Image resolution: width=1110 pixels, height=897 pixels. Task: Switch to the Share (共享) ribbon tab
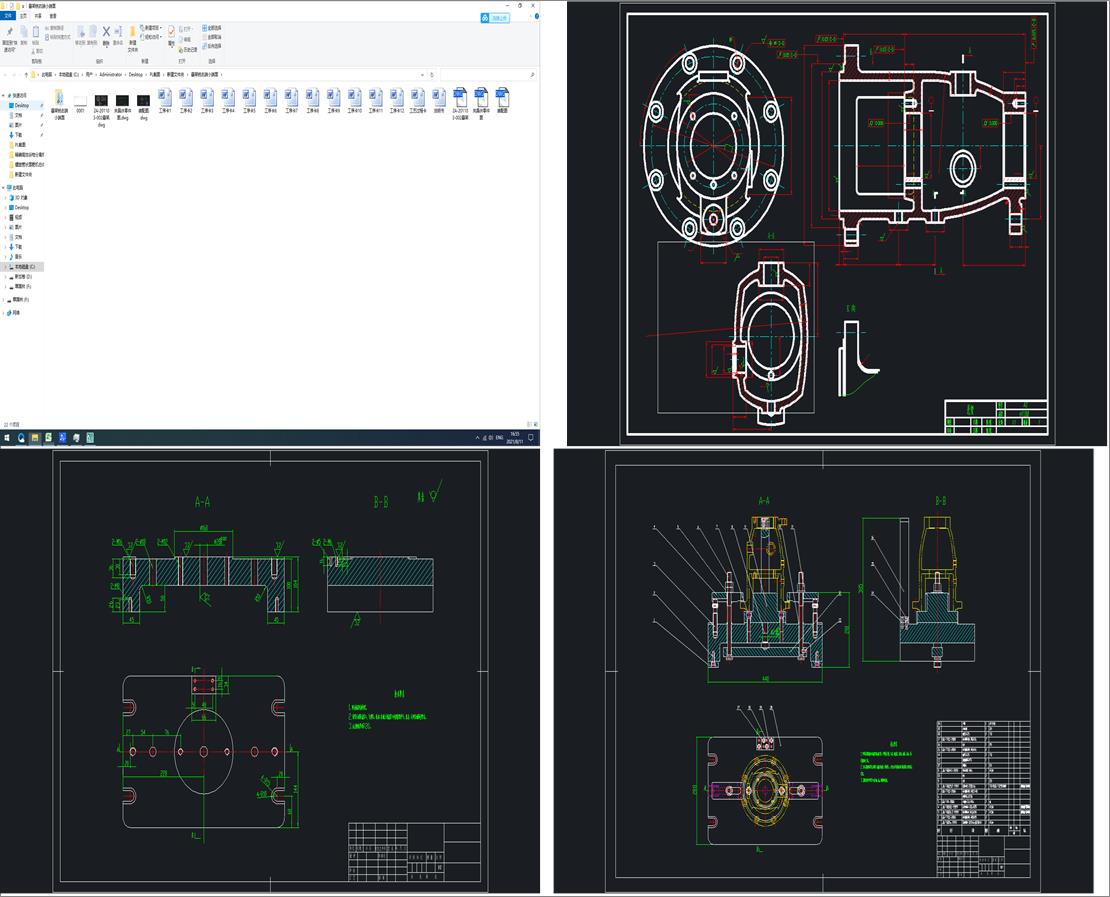click(38, 16)
